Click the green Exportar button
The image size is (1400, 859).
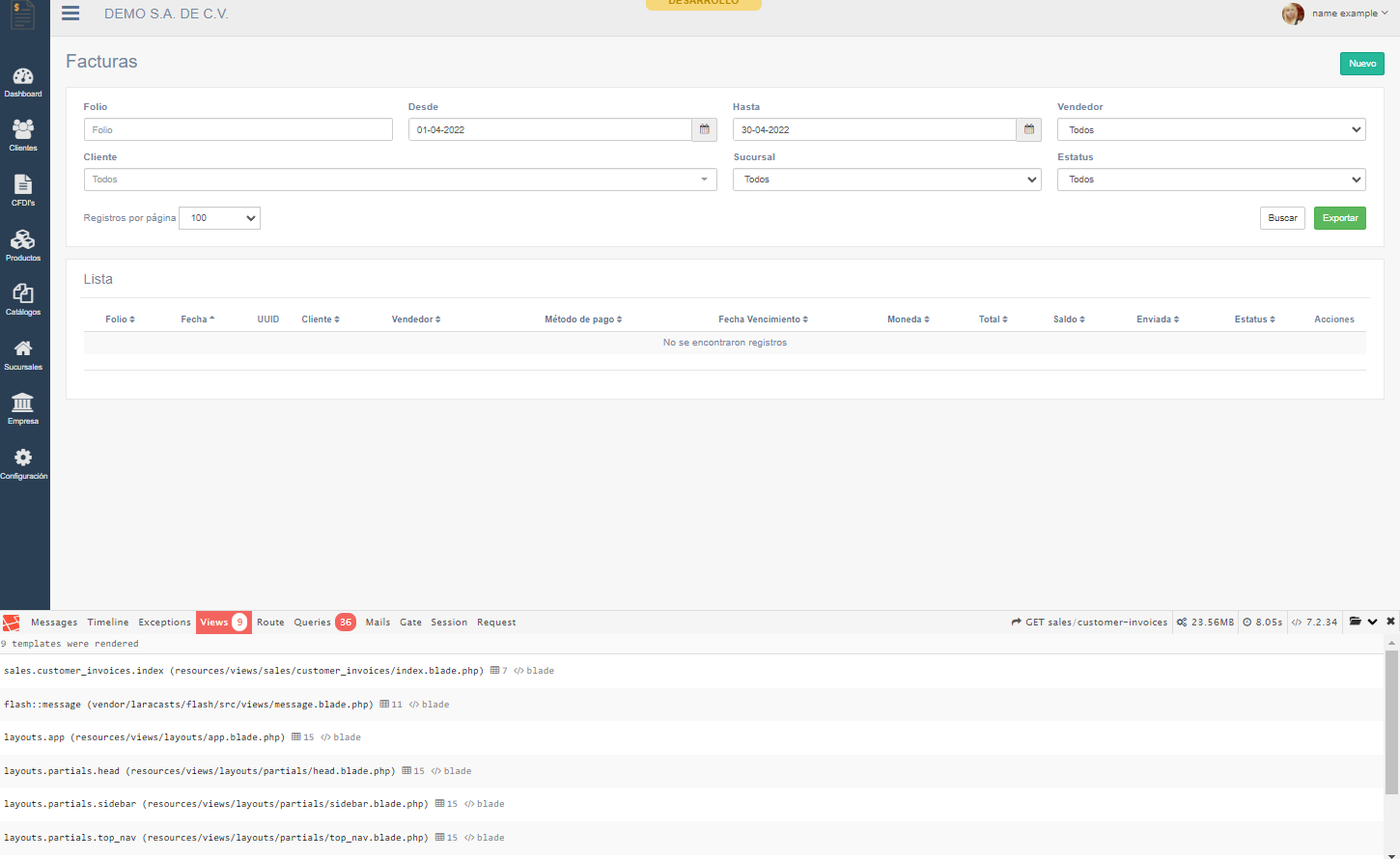pyautogui.click(x=1340, y=218)
